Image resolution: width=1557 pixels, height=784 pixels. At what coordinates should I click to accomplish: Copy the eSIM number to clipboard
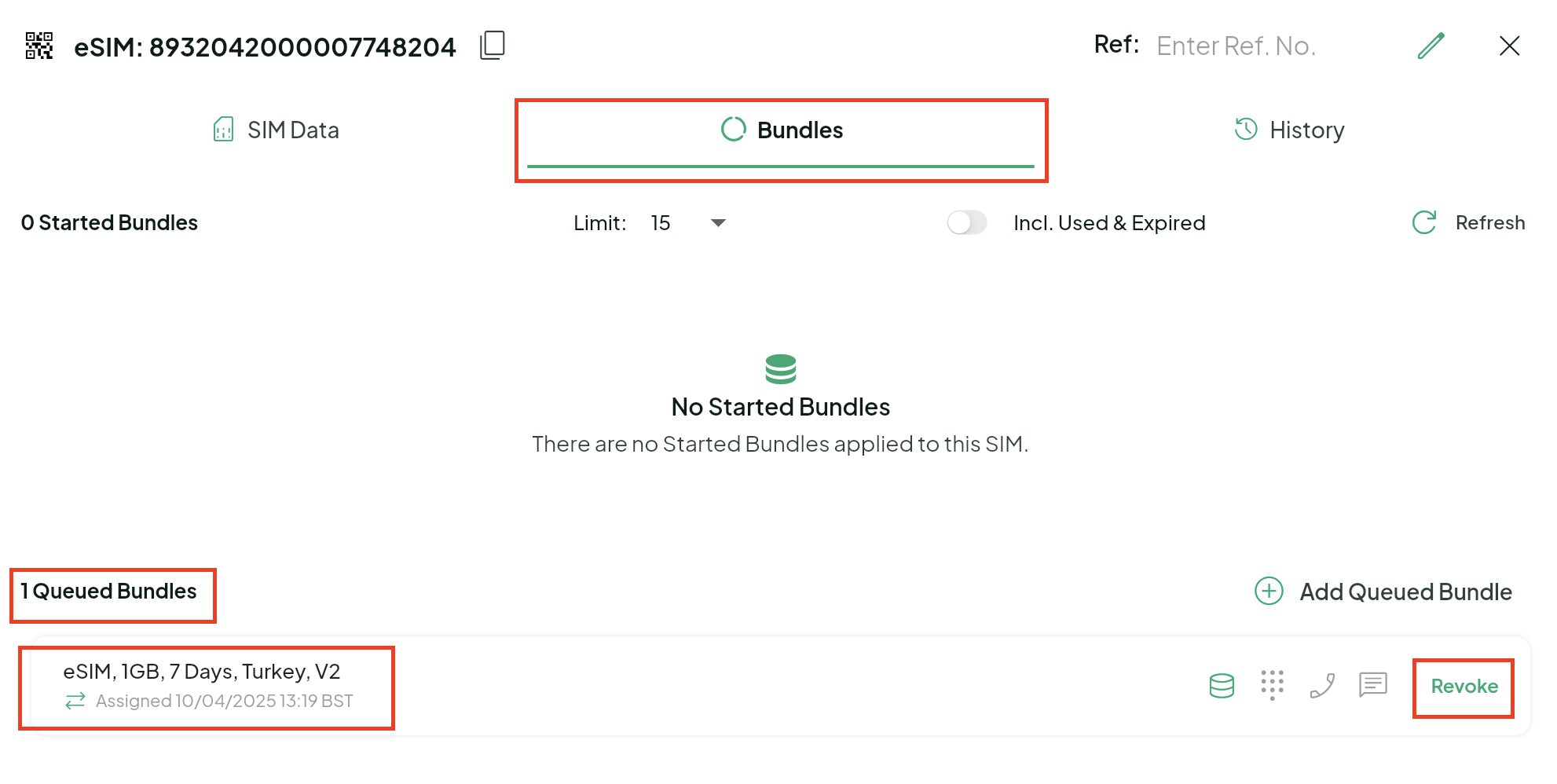[493, 46]
